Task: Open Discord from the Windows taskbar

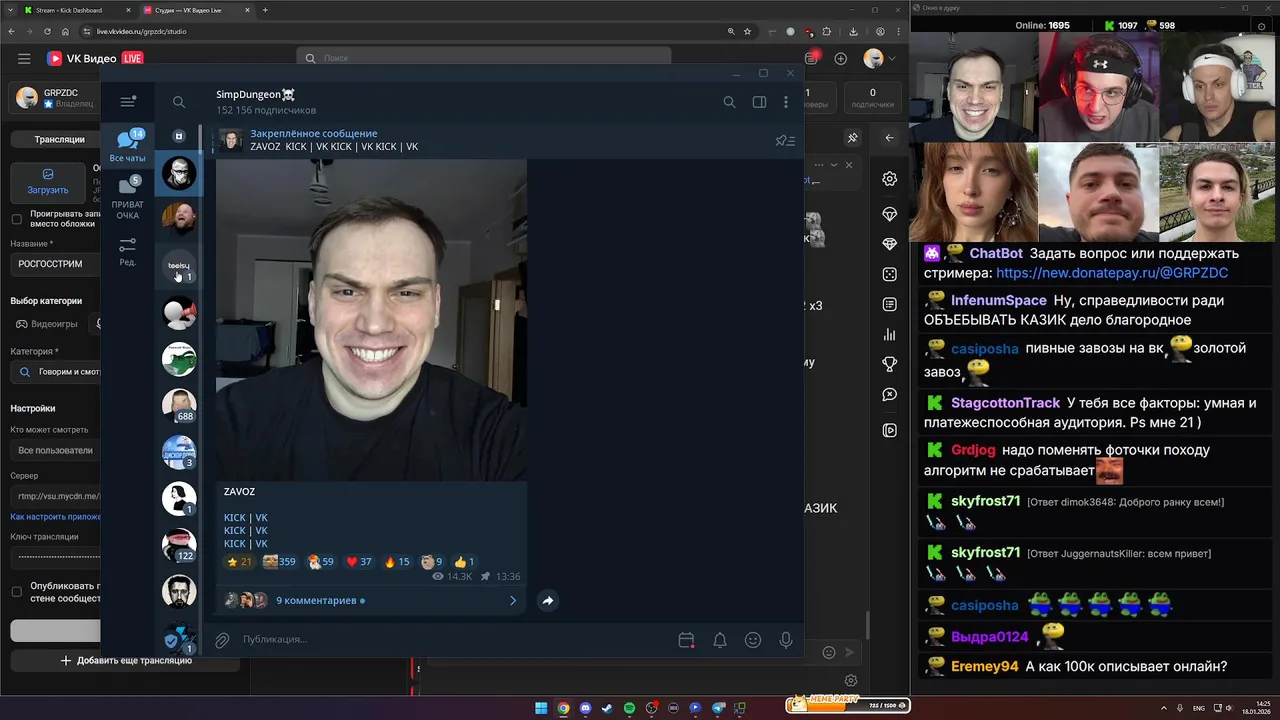Action: point(585,708)
